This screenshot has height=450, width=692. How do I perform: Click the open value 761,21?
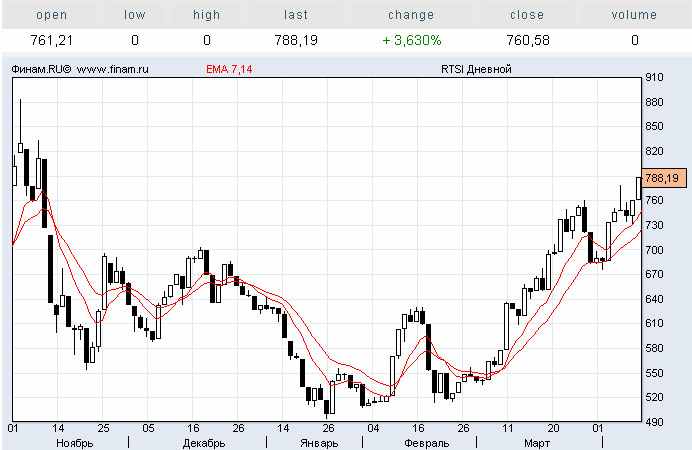[x=51, y=41]
